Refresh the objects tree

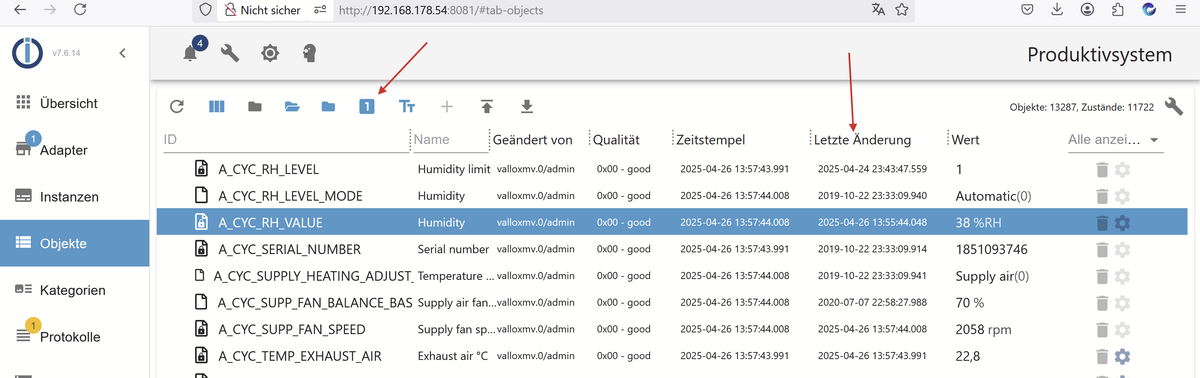click(x=177, y=106)
